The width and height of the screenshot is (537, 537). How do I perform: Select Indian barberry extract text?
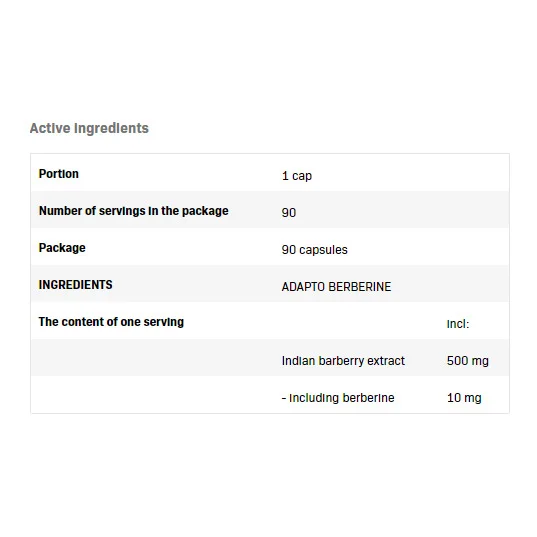(343, 361)
